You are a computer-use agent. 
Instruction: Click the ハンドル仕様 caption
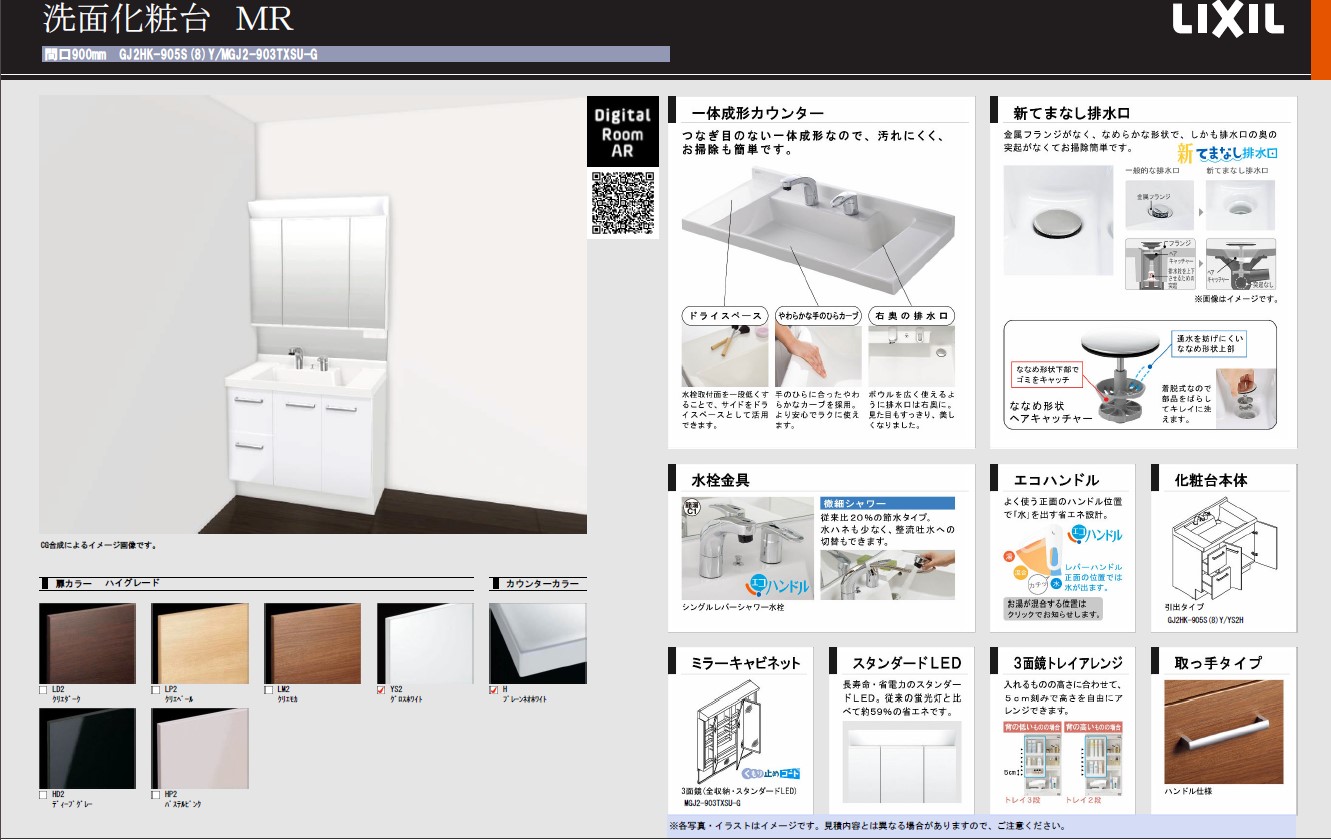coord(1188,792)
